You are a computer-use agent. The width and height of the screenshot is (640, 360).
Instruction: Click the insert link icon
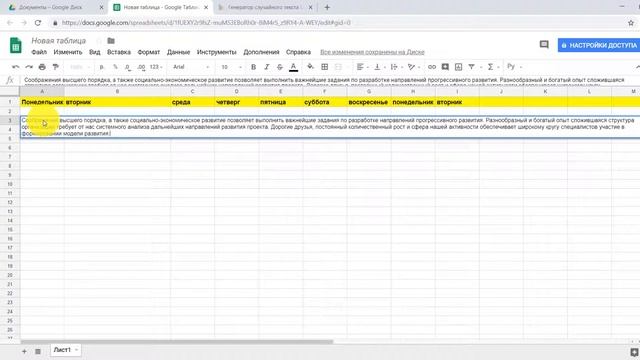point(432,67)
